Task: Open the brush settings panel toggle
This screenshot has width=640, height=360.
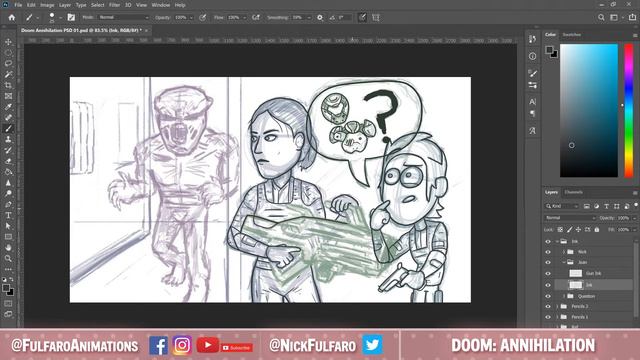Action: pos(71,18)
